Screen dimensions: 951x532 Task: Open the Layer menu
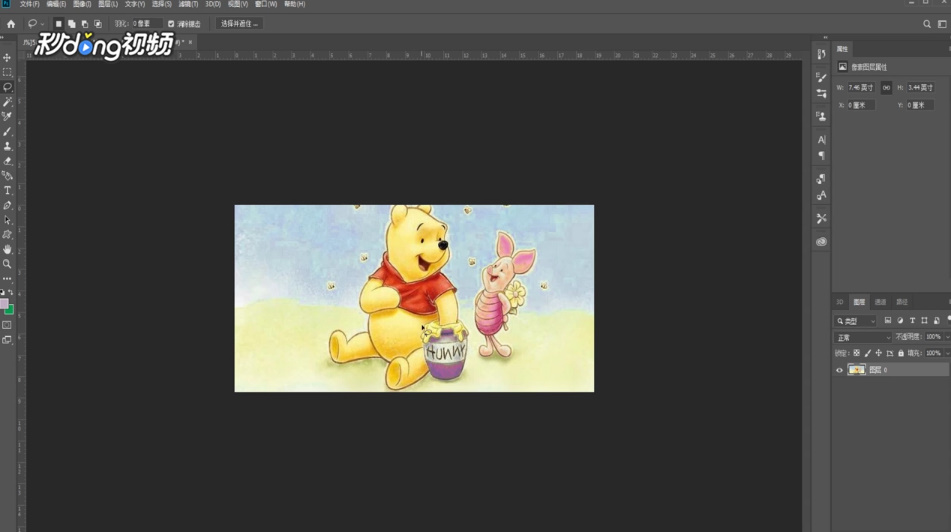click(x=108, y=4)
